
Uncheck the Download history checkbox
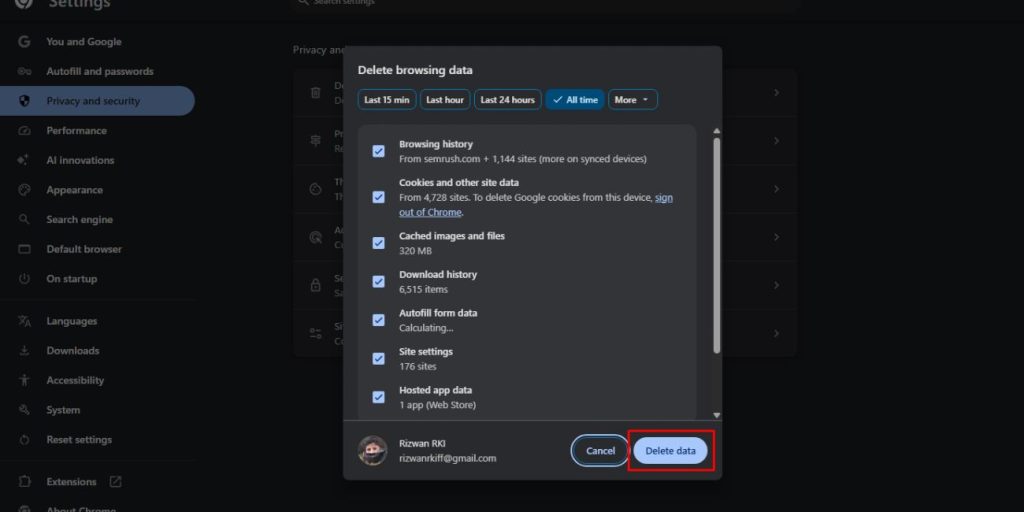(x=378, y=281)
